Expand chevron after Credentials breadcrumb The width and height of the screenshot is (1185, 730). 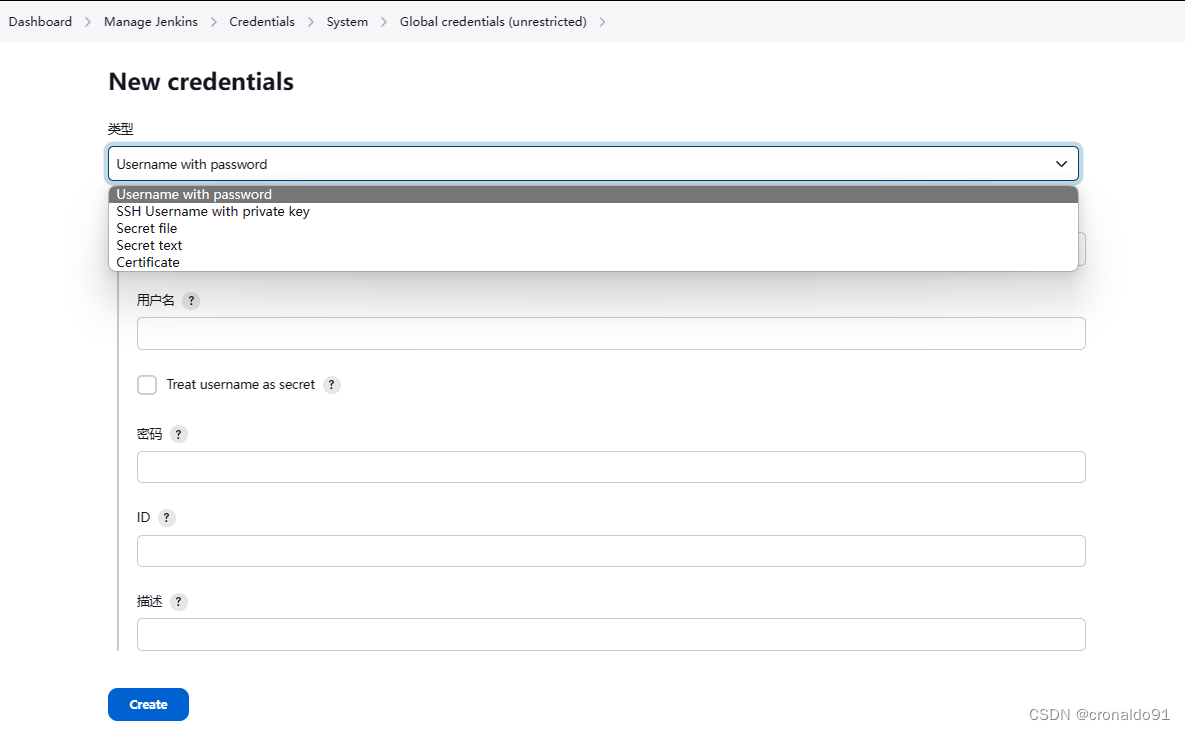coord(311,22)
